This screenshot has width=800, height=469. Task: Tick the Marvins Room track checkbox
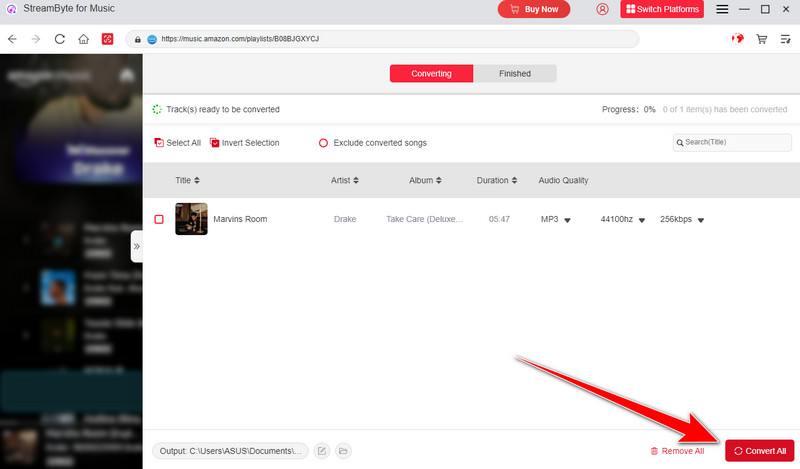click(x=159, y=219)
